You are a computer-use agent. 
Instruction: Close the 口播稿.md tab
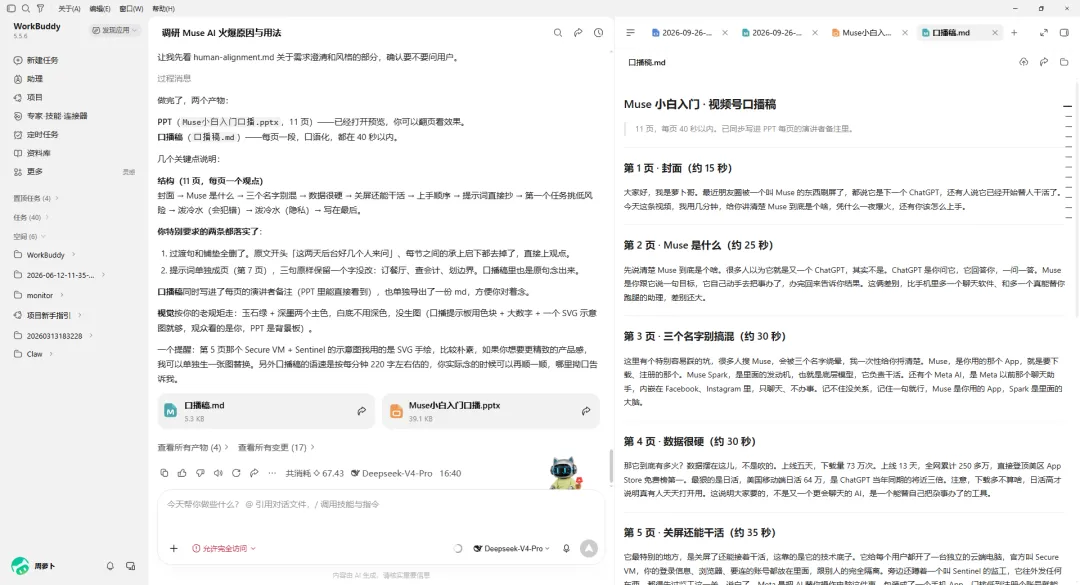(995, 32)
